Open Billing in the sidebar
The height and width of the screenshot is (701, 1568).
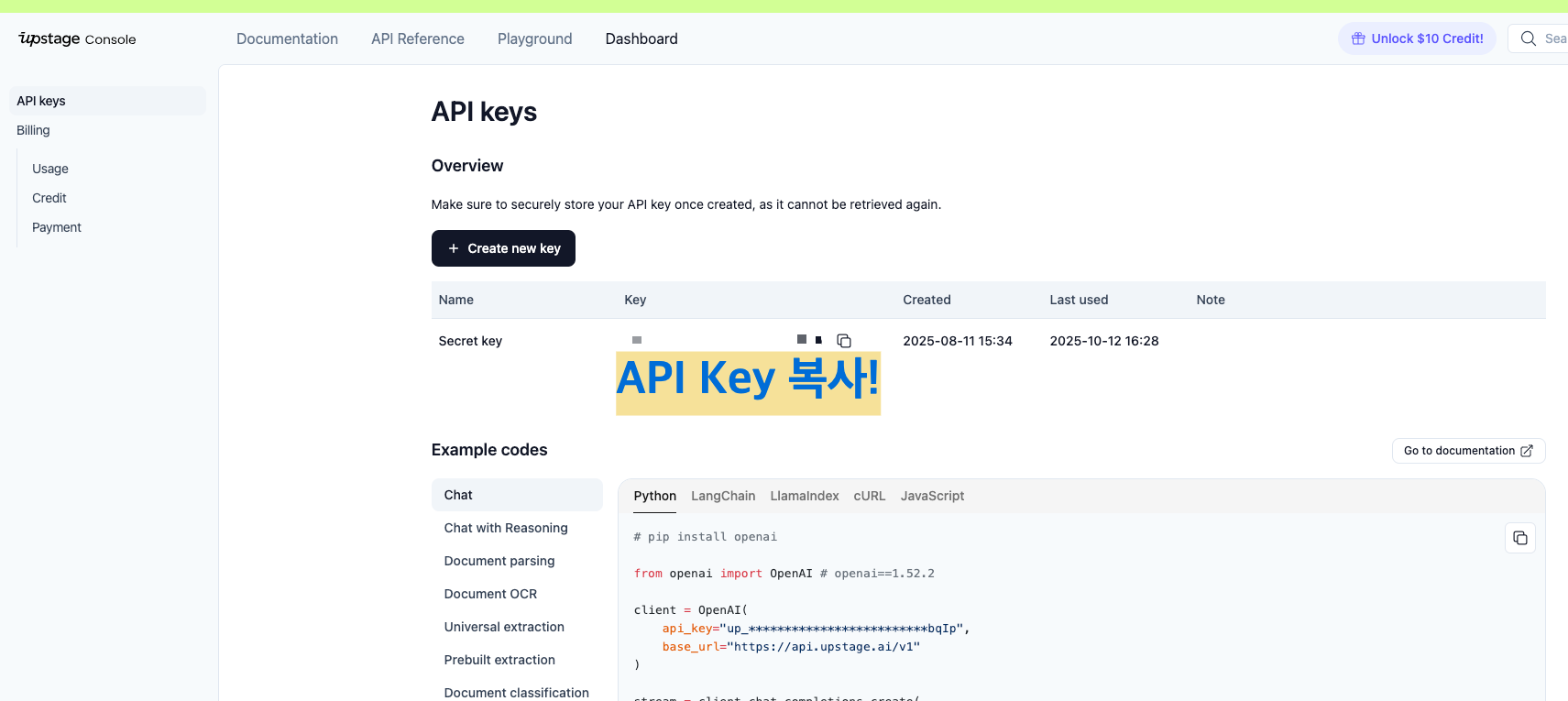[x=33, y=130]
